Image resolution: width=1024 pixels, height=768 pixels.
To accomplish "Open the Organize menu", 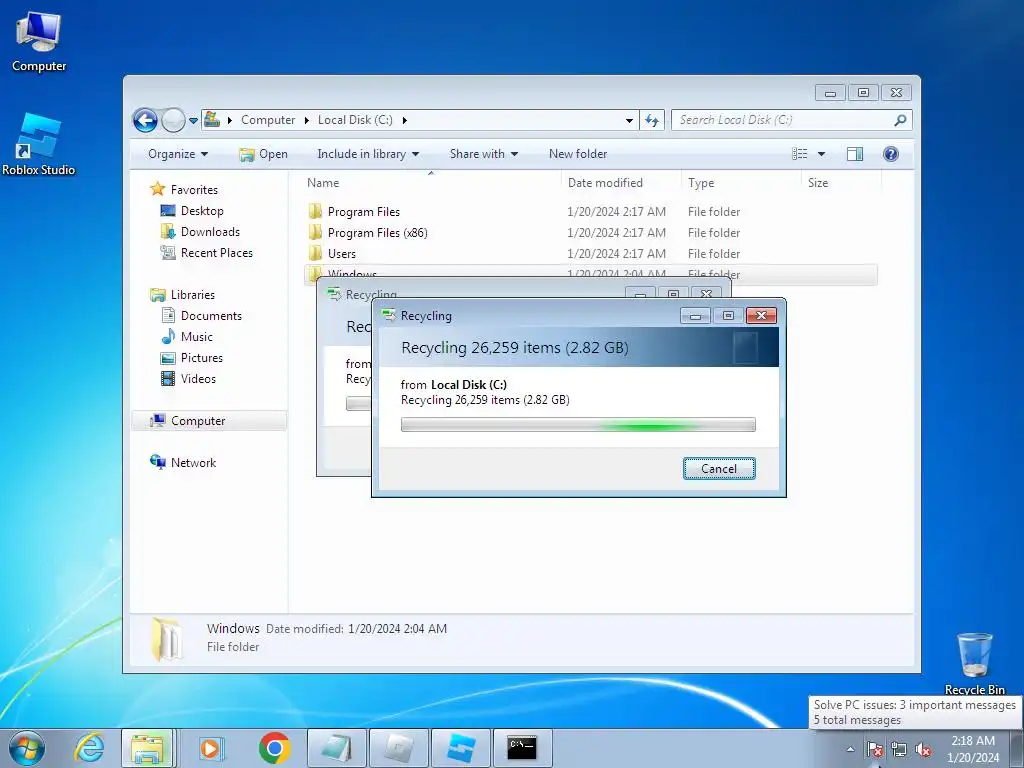I will coord(178,154).
